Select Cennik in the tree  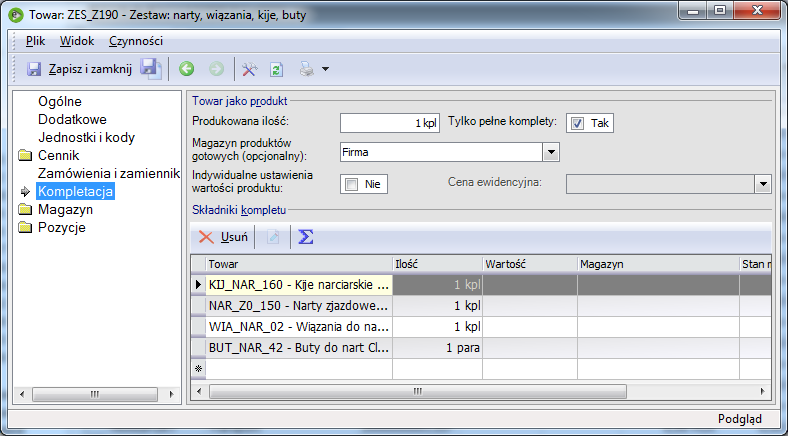[x=59, y=156]
